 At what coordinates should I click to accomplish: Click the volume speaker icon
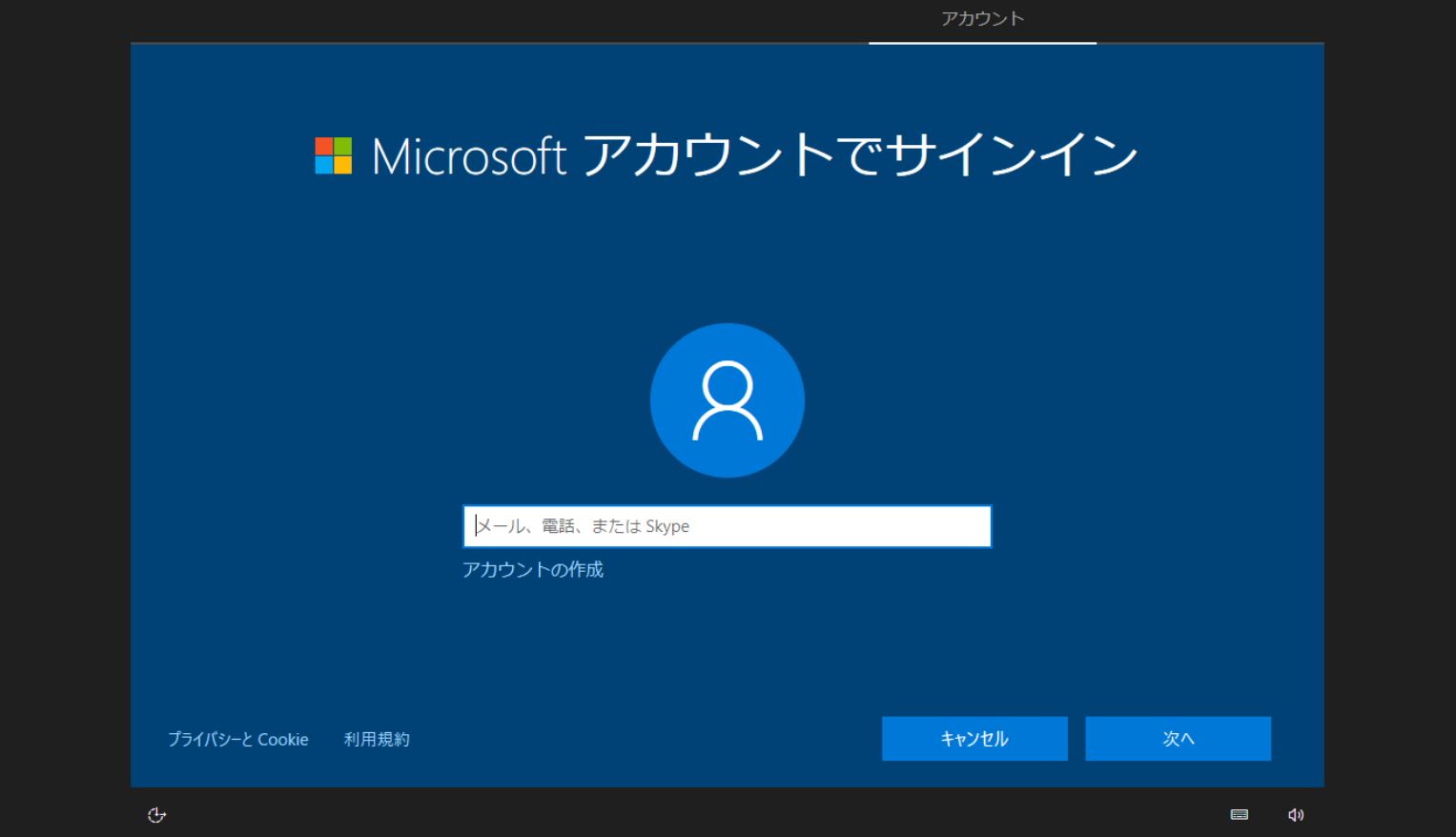1296,814
